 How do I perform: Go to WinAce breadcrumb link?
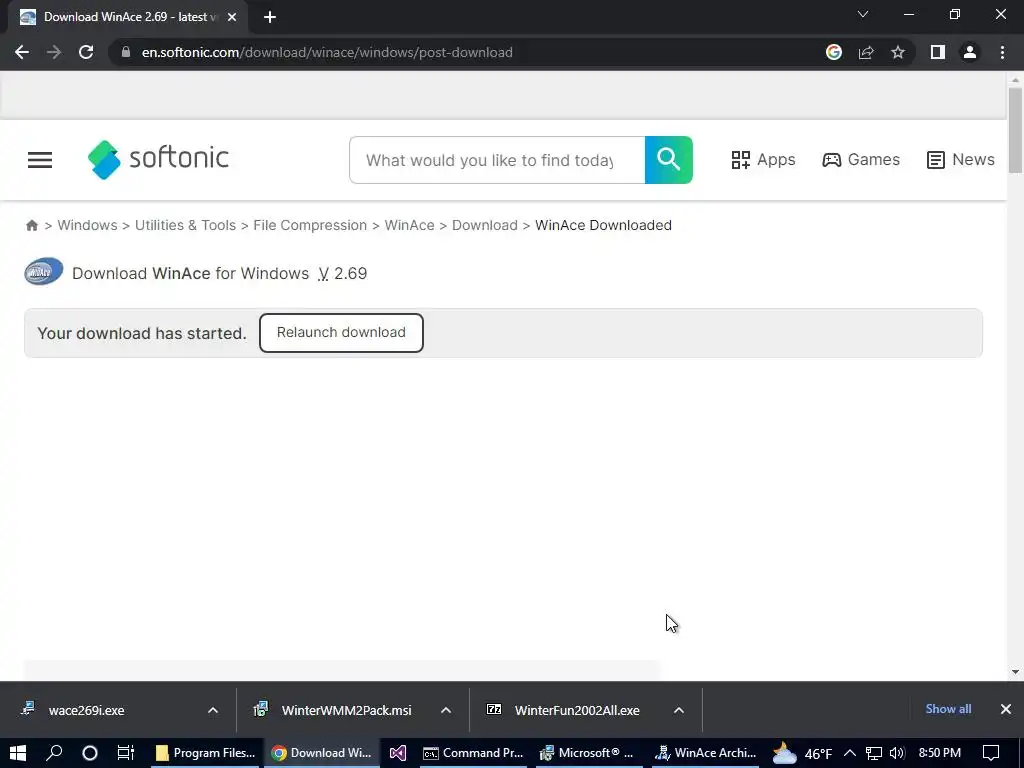[409, 225]
